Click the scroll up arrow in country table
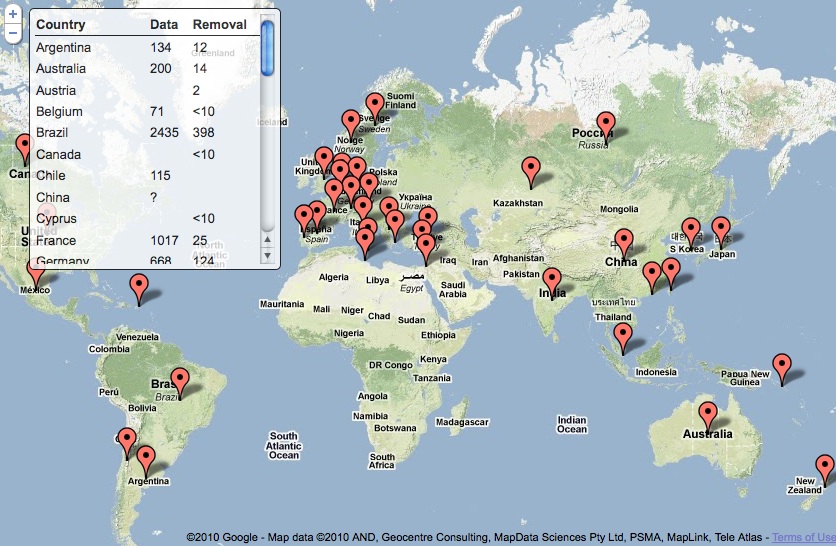Viewport: 836px width, 546px height. point(267,240)
